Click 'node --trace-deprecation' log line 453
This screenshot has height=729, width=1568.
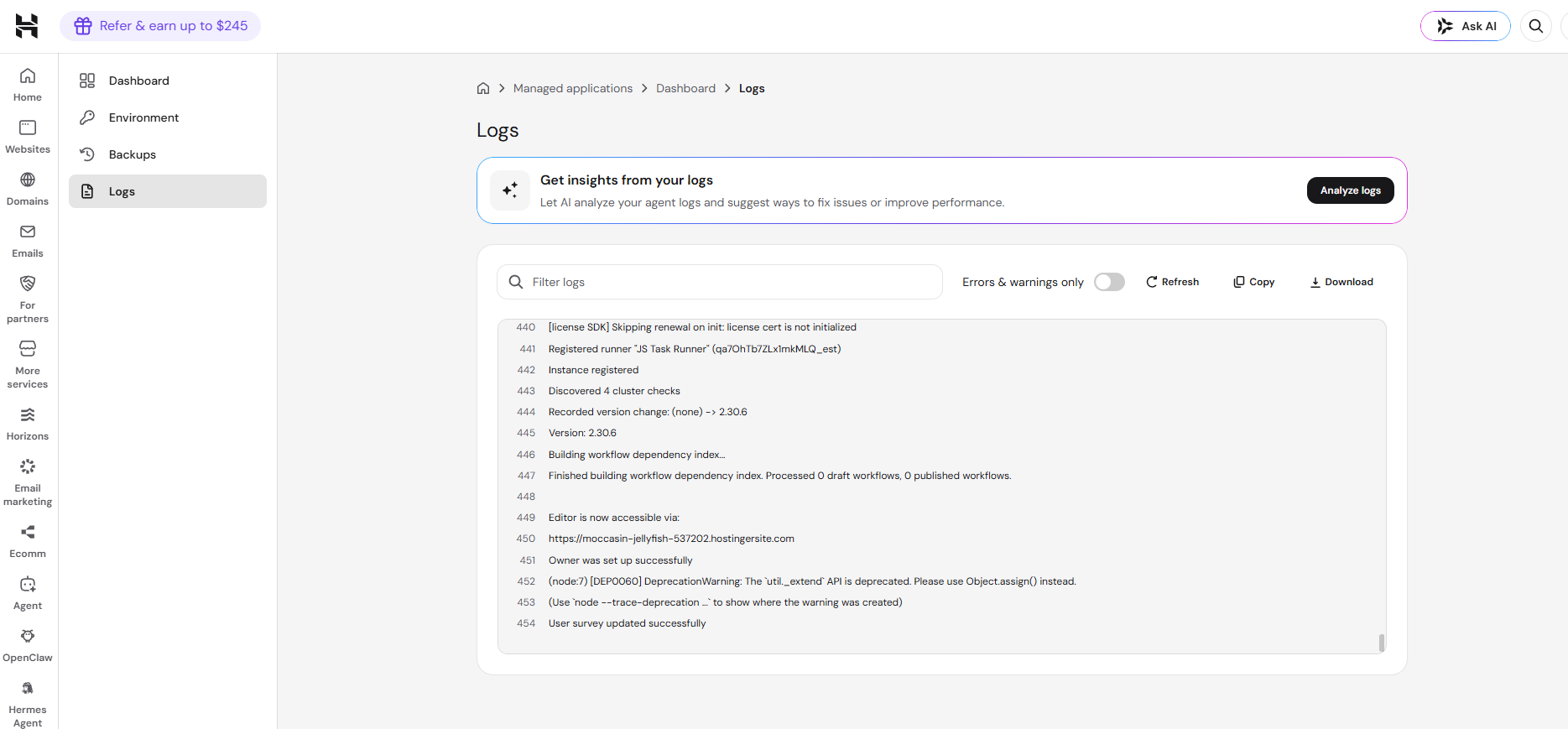click(x=725, y=602)
